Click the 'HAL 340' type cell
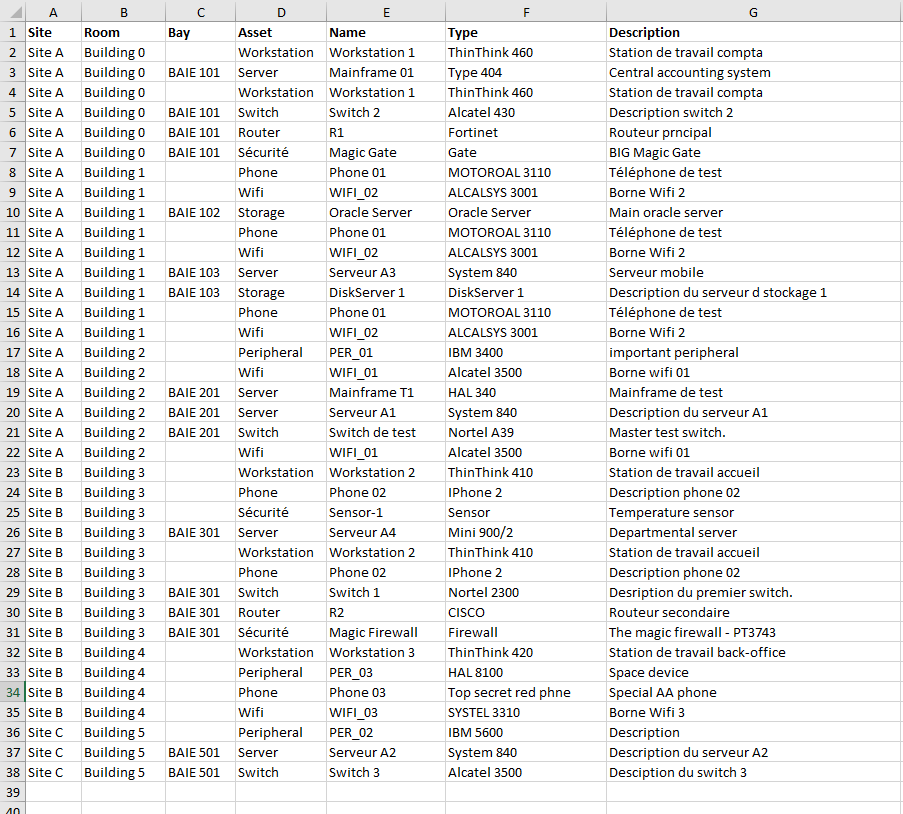Image resolution: width=903 pixels, height=814 pixels. [472, 392]
